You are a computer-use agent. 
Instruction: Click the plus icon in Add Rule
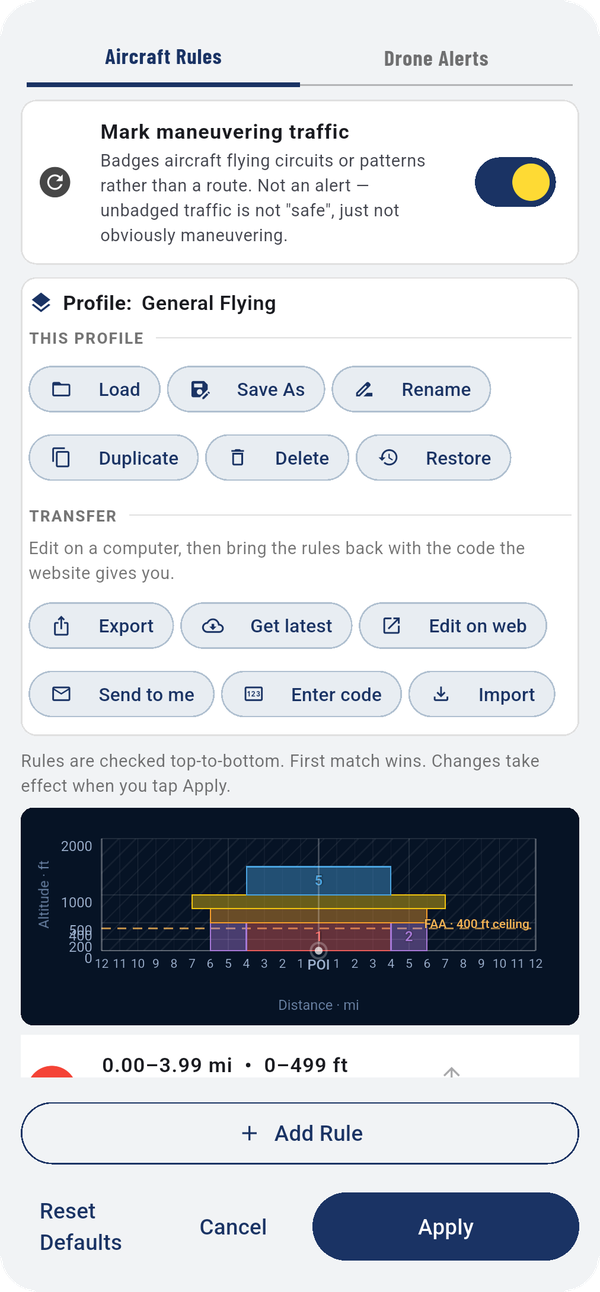[x=250, y=1133]
